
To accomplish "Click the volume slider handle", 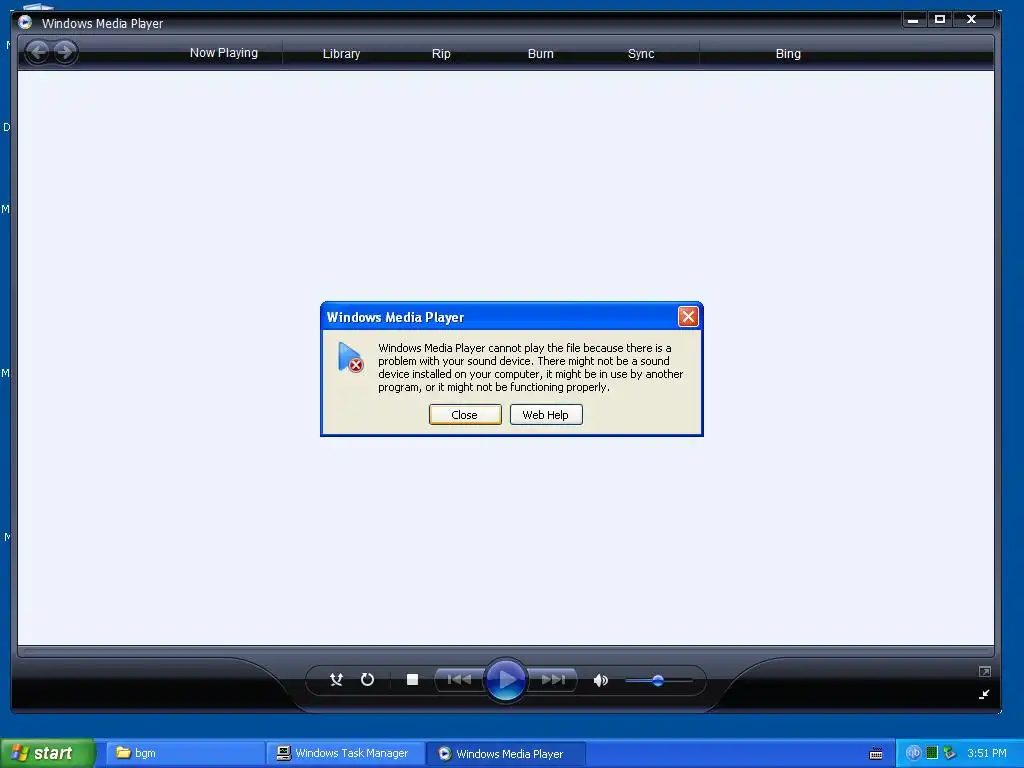I will point(658,680).
